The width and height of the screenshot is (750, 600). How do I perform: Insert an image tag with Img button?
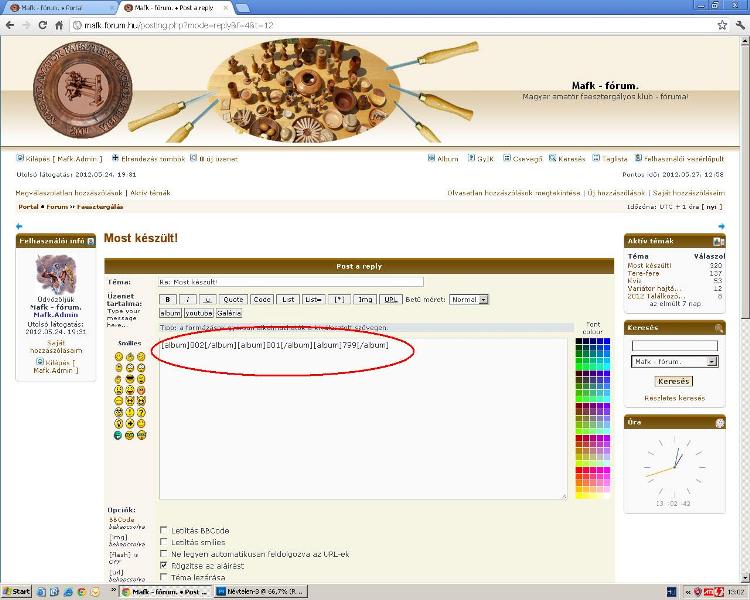click(x=366, y=299)
